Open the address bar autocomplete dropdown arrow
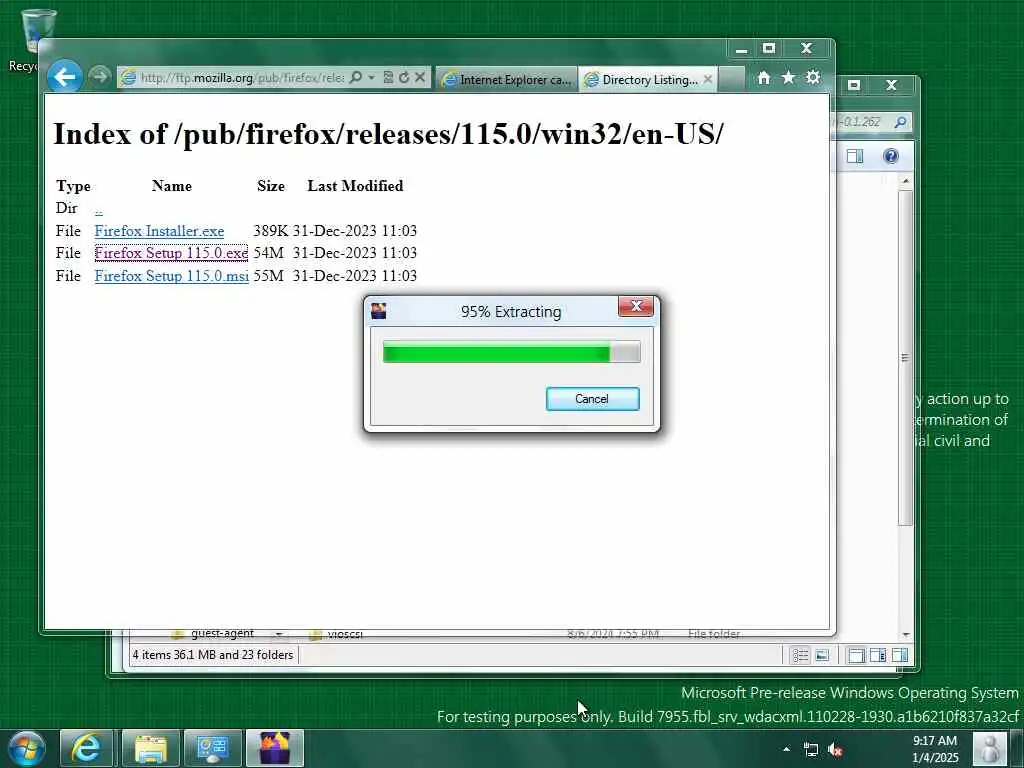 point(372,77)
